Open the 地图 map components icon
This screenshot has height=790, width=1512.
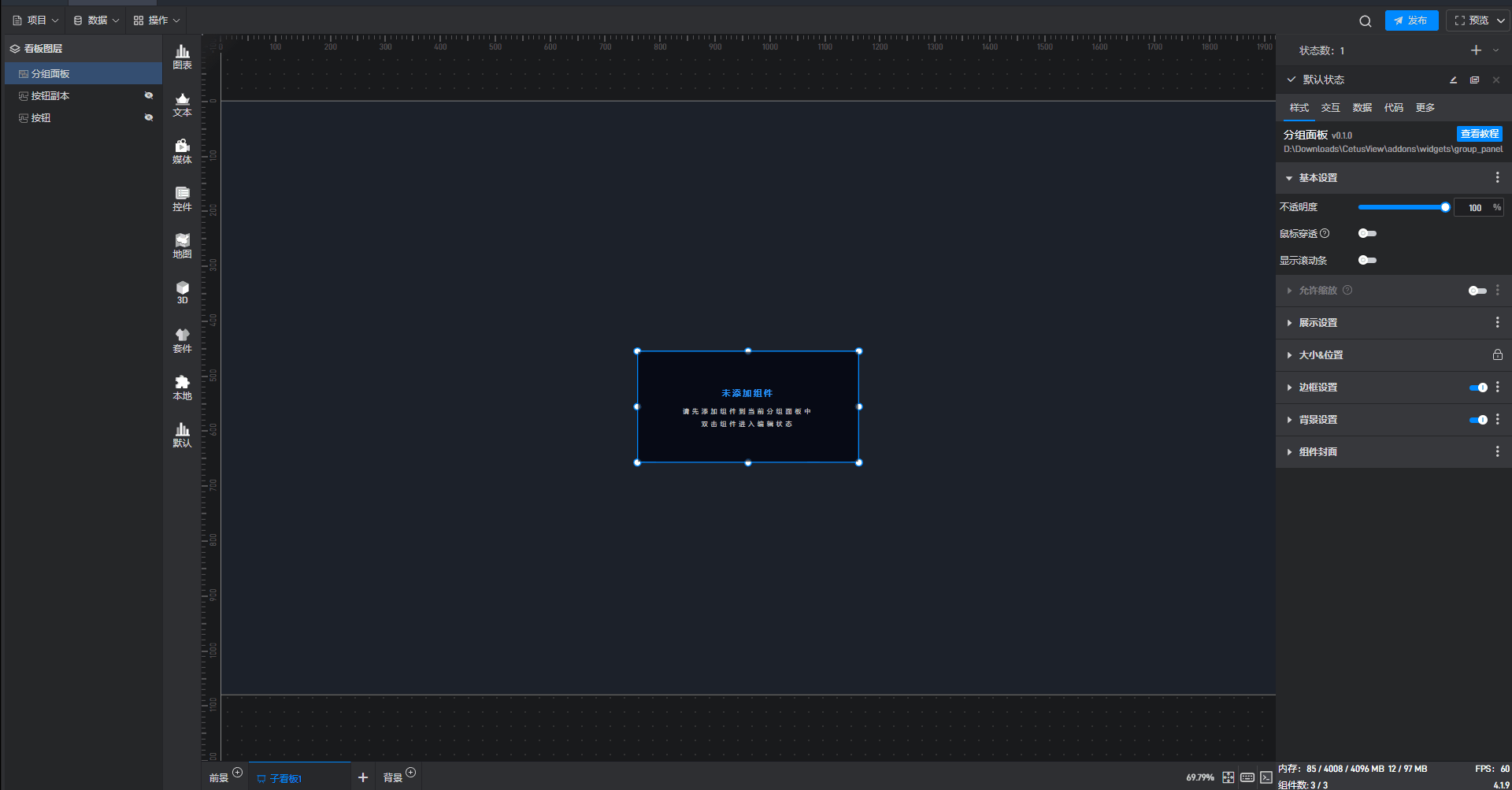[x=182, y=246]
